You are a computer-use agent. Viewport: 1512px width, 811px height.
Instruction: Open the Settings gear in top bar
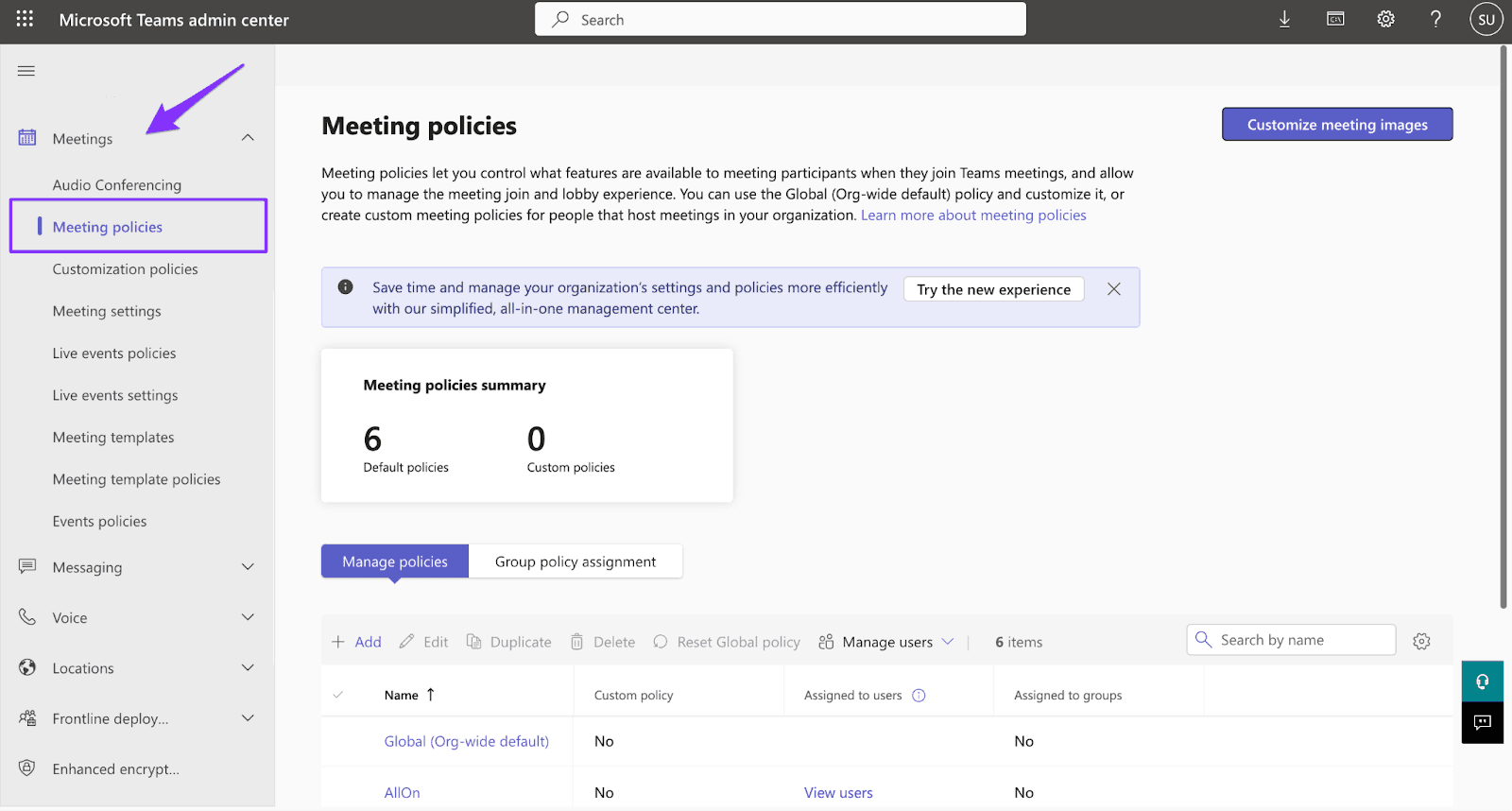point(1385,19)
